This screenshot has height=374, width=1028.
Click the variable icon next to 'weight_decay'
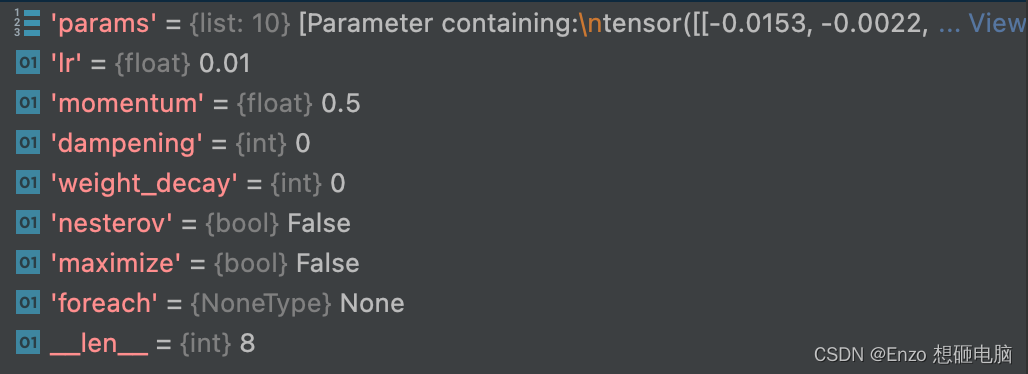28,183
